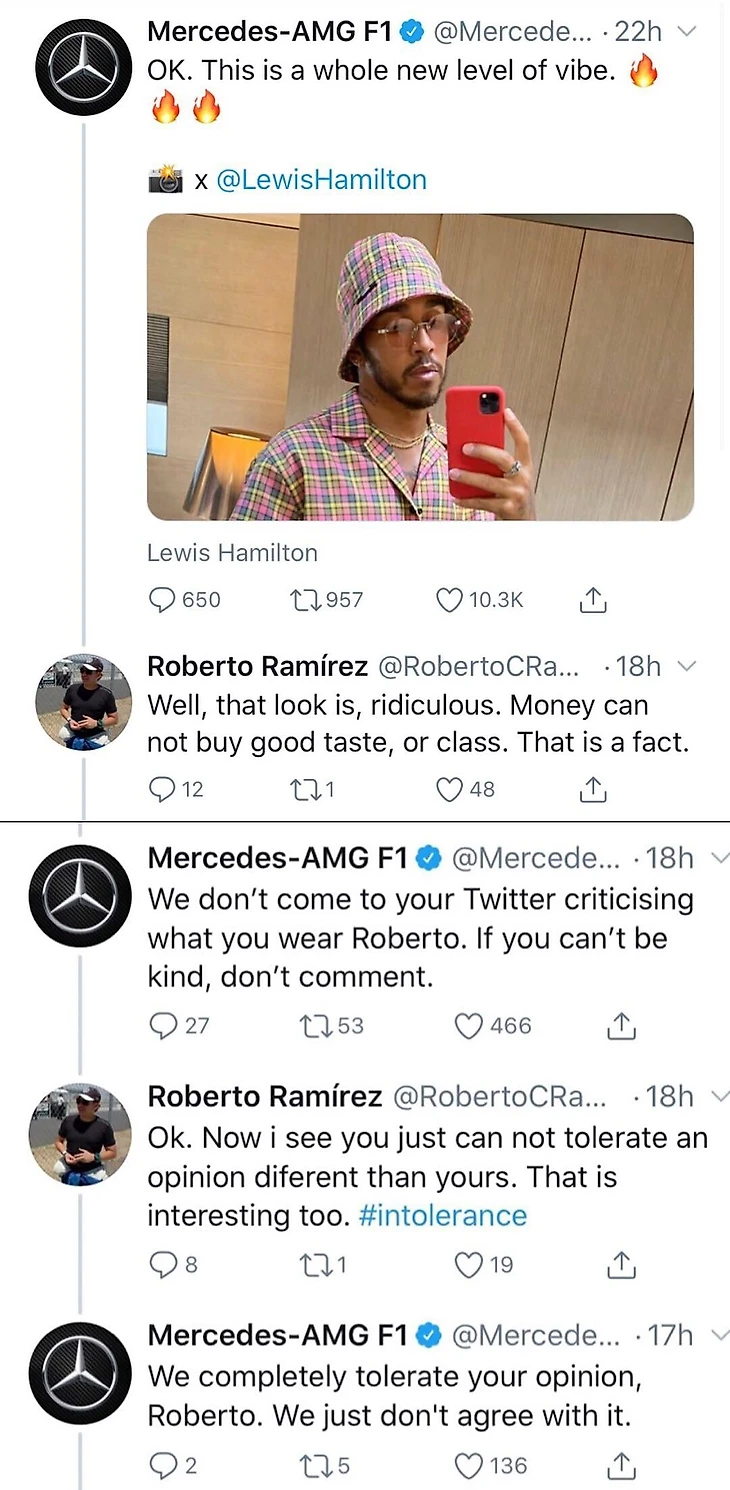Like Roberto's tweet with 48 likes

(x=450, y=790)
